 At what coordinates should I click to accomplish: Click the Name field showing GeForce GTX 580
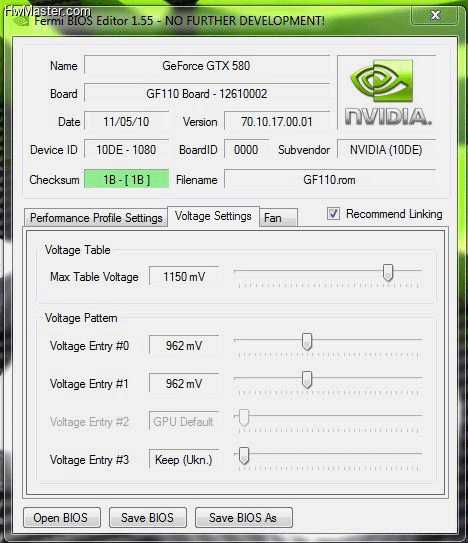pyautogui.click(x=206, y=65)
